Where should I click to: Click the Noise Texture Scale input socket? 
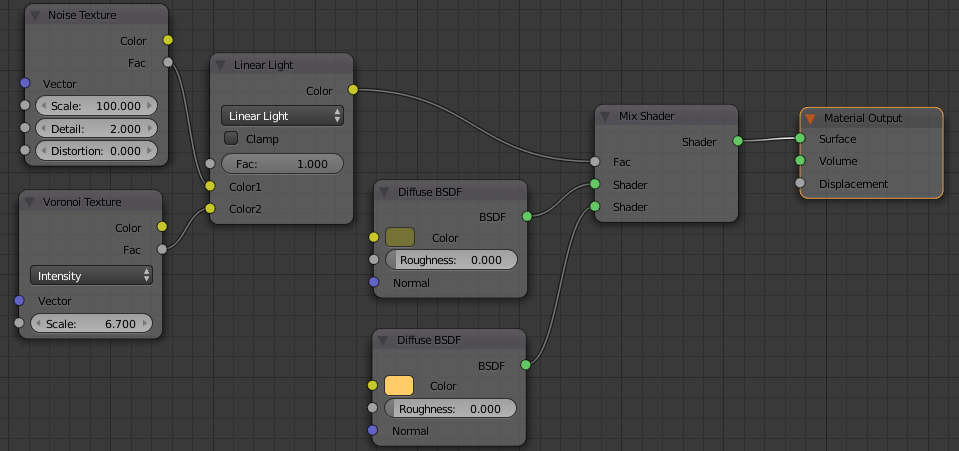24,105
